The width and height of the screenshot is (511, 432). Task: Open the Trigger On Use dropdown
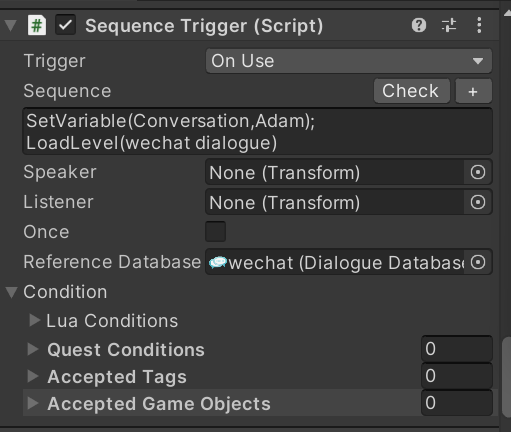(x=349, y=61)
